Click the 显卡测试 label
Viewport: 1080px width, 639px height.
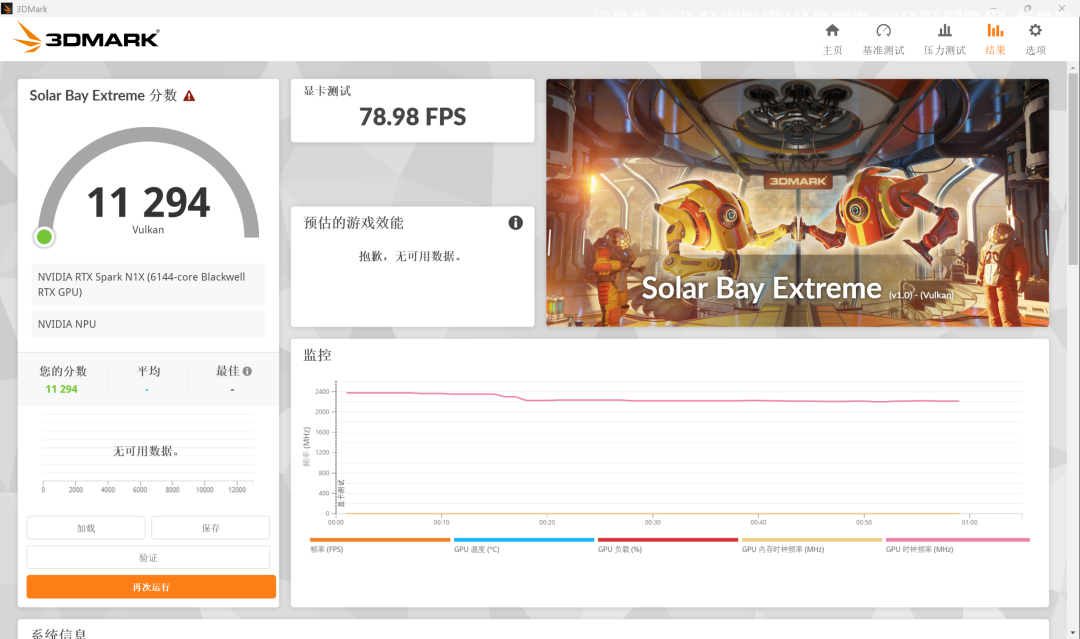pyautogui.click(x=327, y=91)
